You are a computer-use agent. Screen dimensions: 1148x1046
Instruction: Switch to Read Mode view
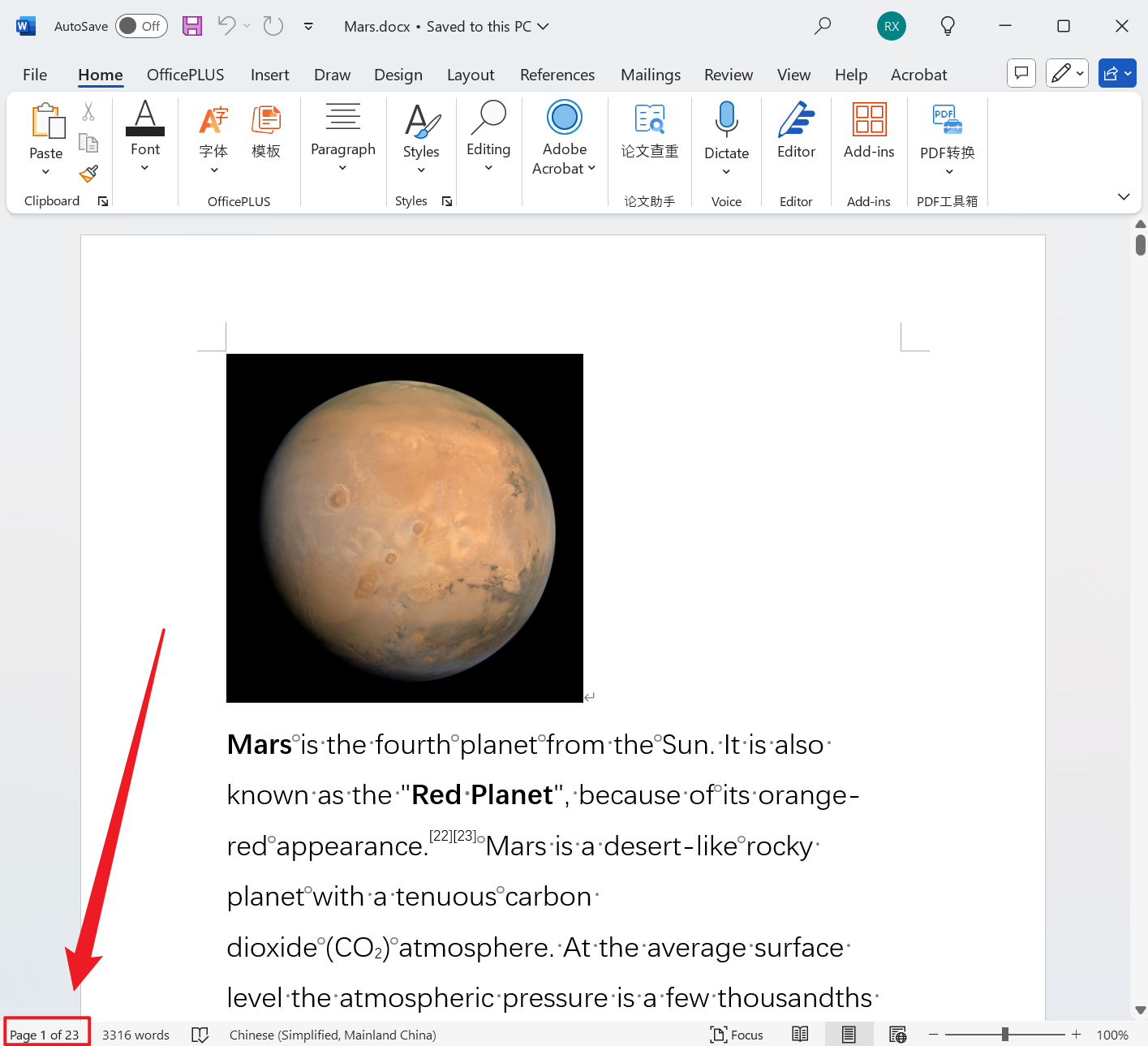click(800, 1035)
